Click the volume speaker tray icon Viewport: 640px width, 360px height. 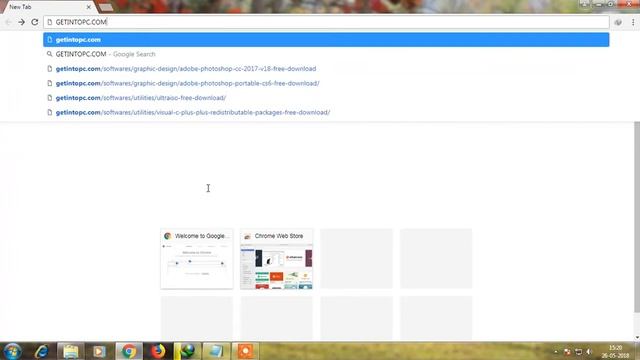click(x=589, y=351)
